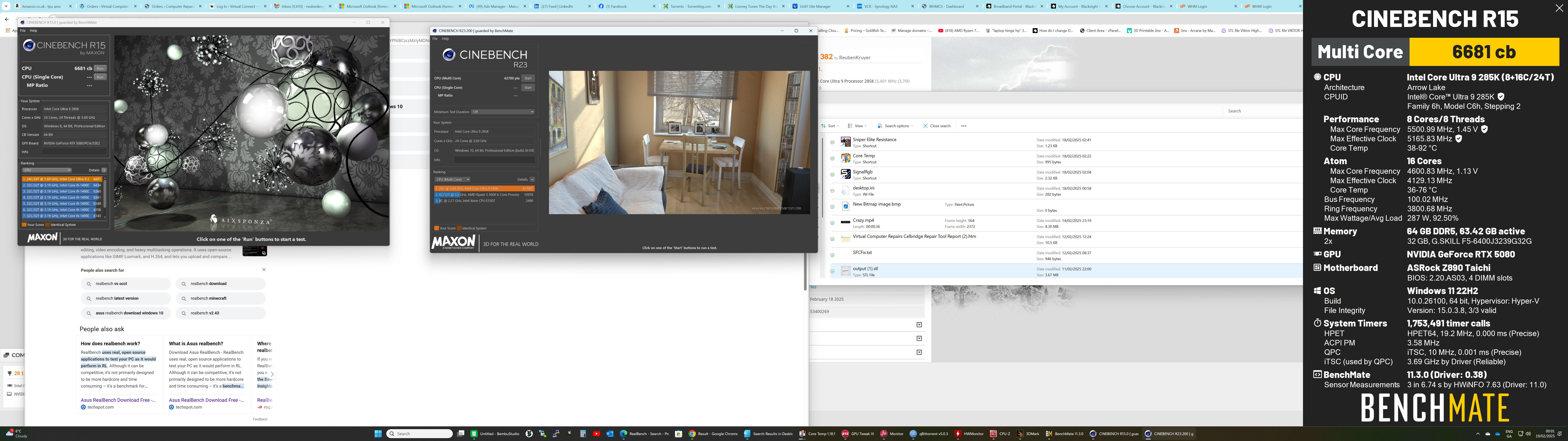
Task: Run the CPU test in Cinebench R15
Action: pyautogui.click(x=100, y=68)
